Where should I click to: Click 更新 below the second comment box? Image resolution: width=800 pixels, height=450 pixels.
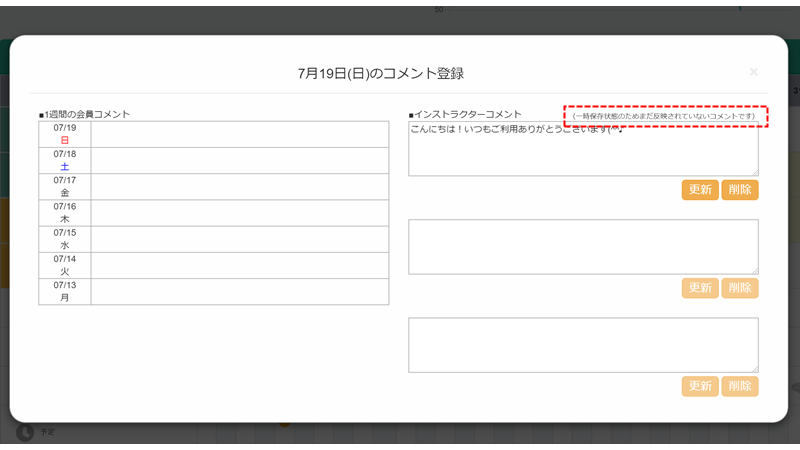point(700,288)
